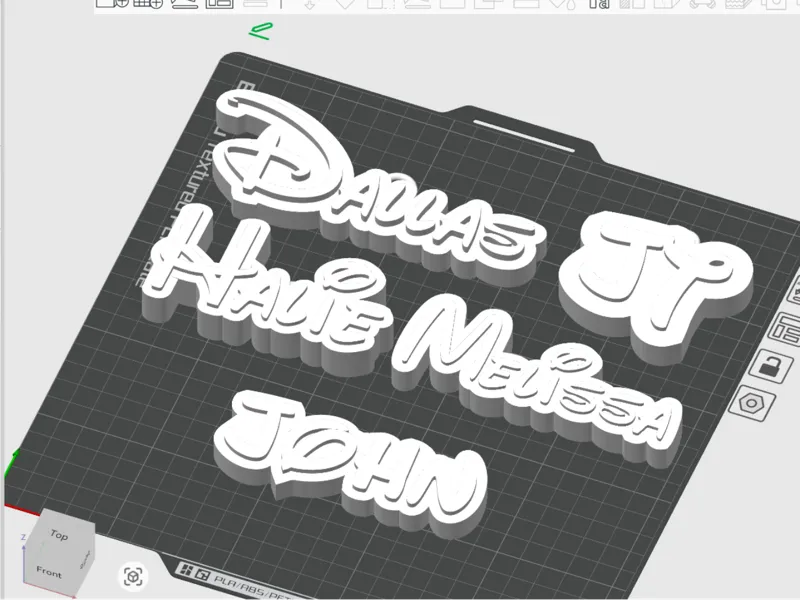The image size is (800, 600).
Task: Click the Top face of view cube
Action: tap(60, 534)
